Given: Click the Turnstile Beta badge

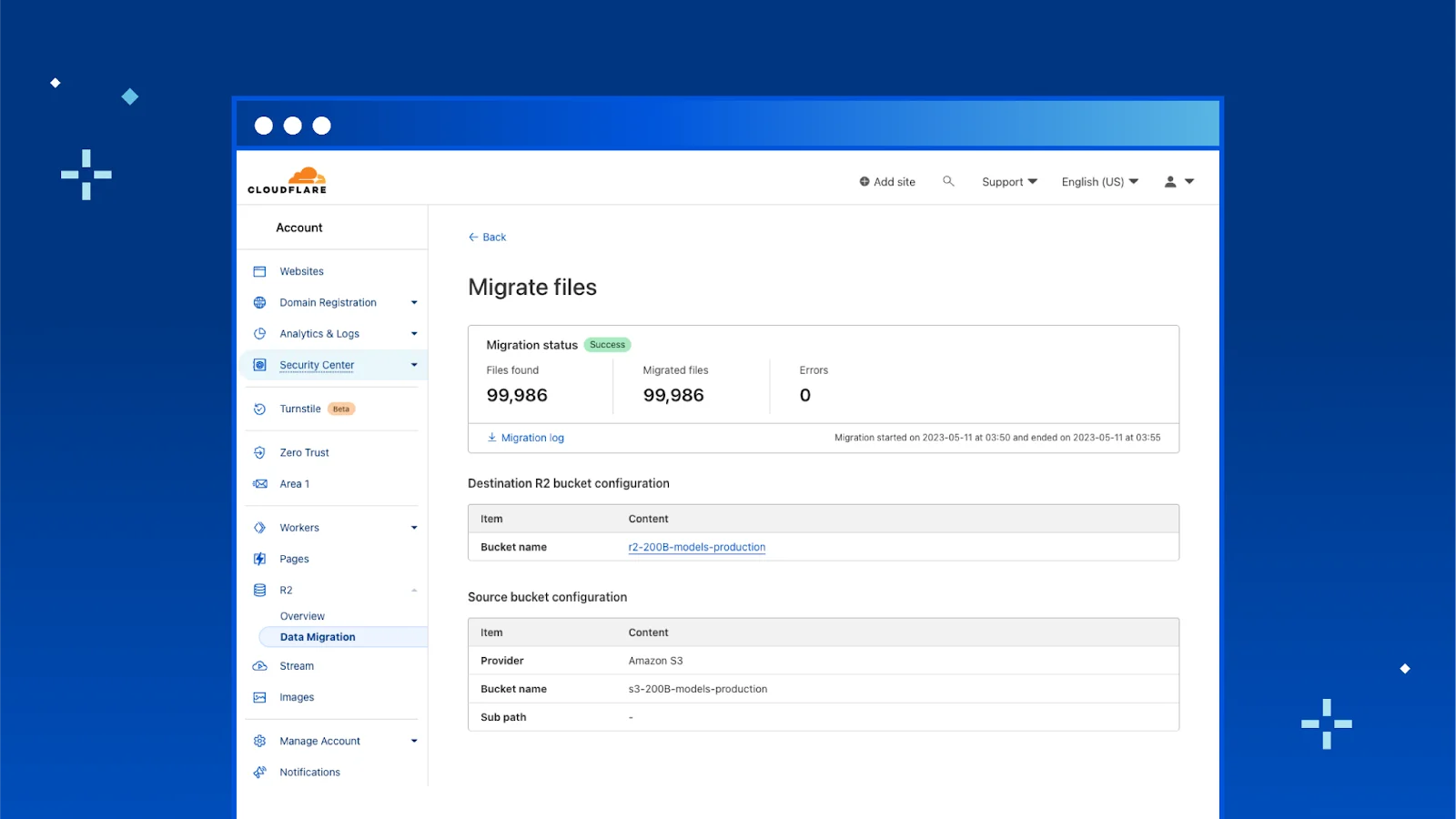Looking at the screenshot, I should click(341, 409).
